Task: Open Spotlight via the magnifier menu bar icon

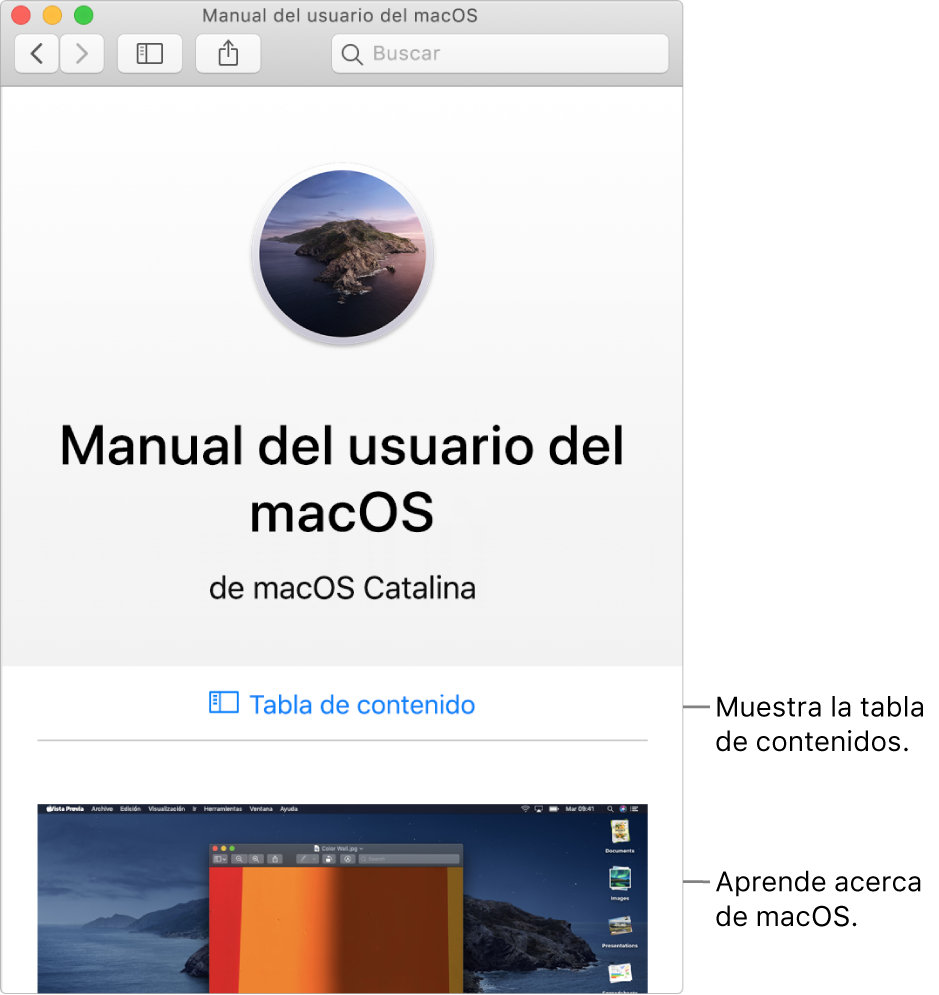Action: coord(610,809)
